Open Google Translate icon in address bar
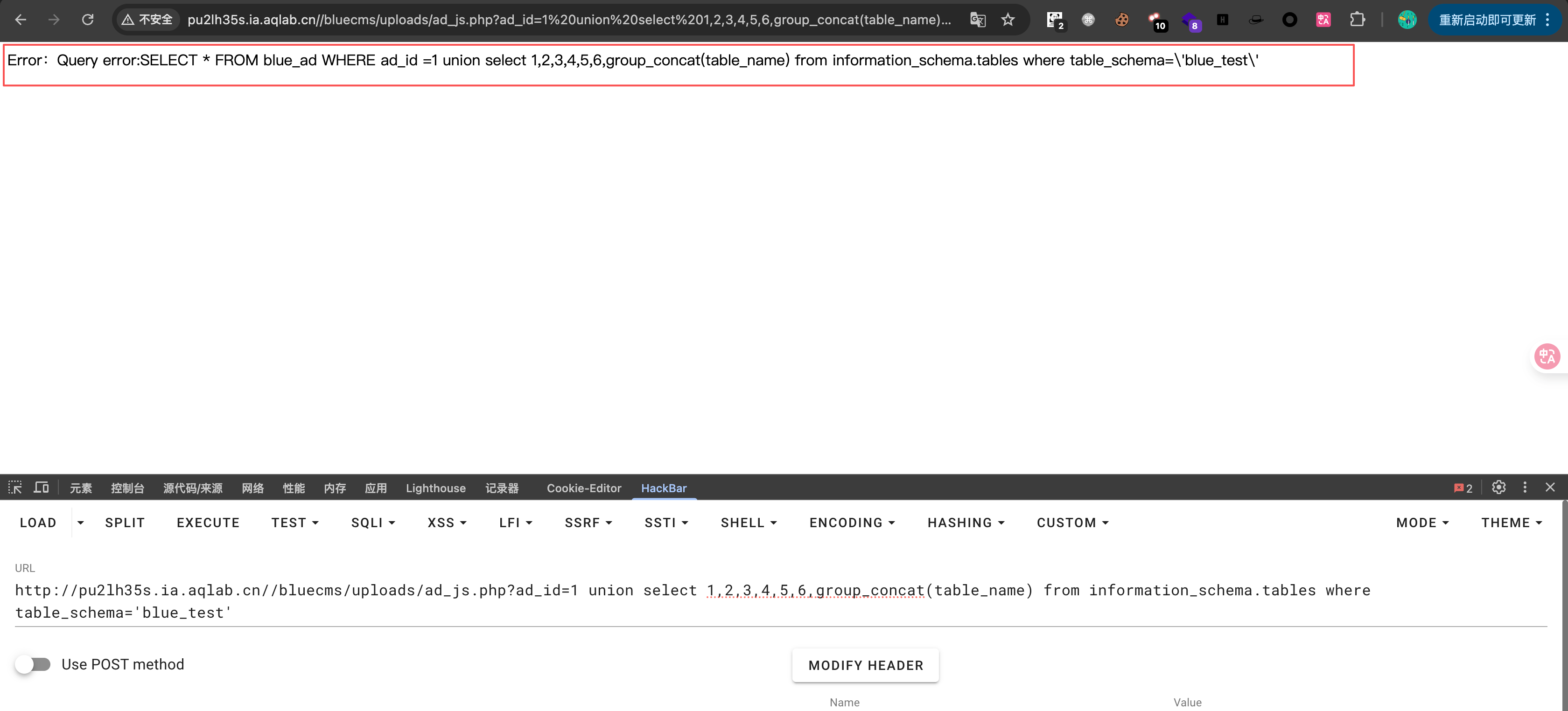This screenshot has width=1568, height=711. (x=978, y=20)
